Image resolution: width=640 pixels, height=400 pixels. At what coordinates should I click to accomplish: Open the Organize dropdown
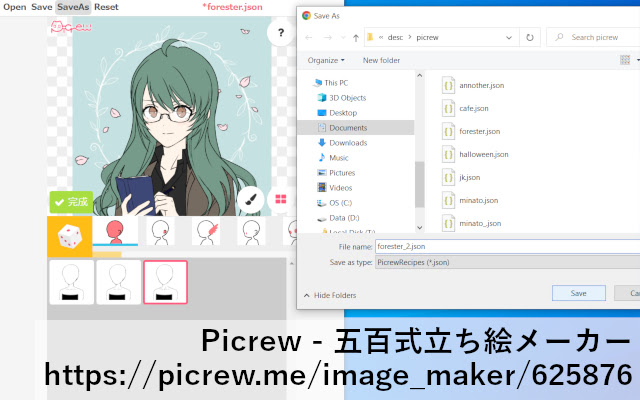(x=326, y=60)
